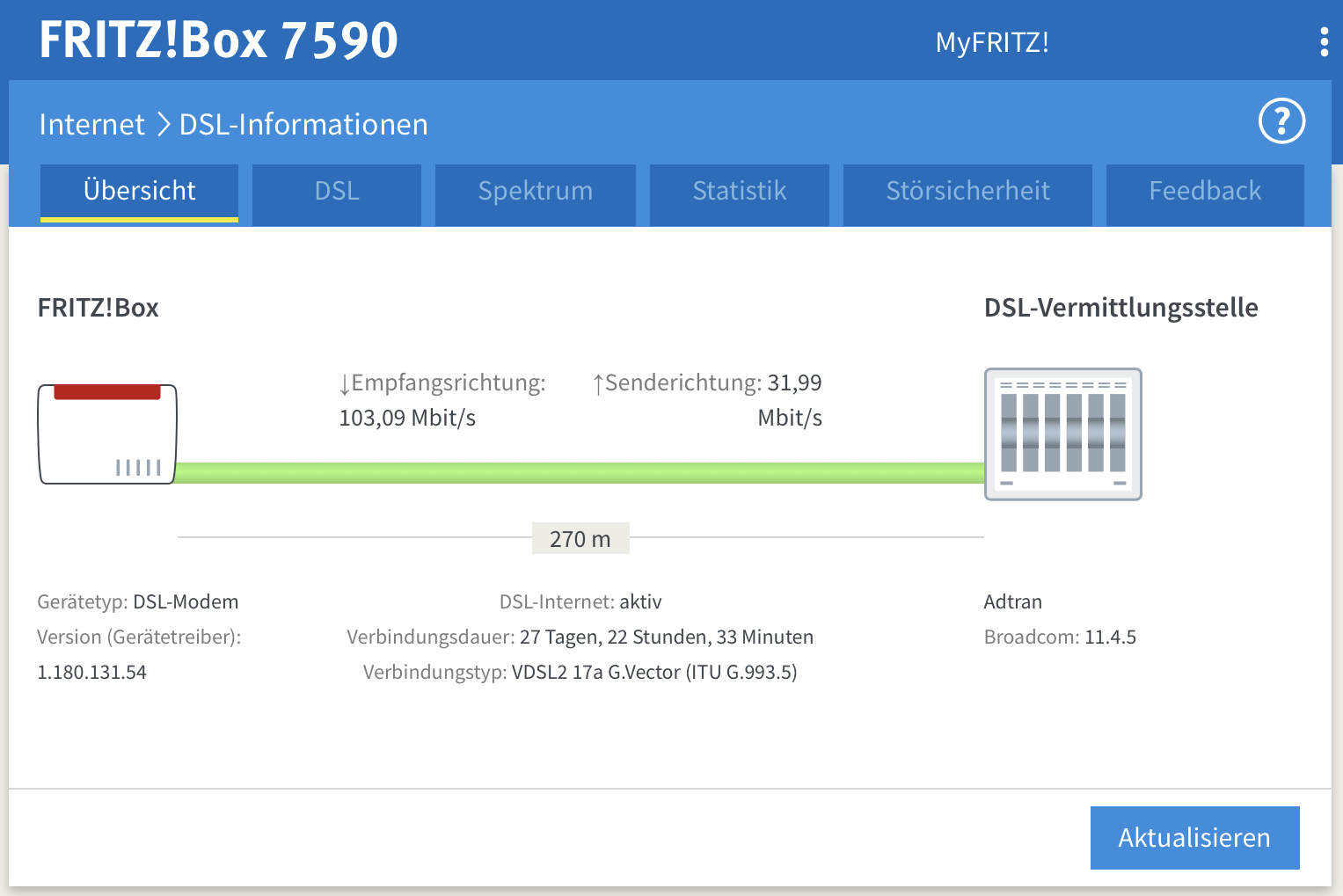Click the Internet breadcrumb link
The height and width of the screenshot is (896, 1343).
[91, 125]
